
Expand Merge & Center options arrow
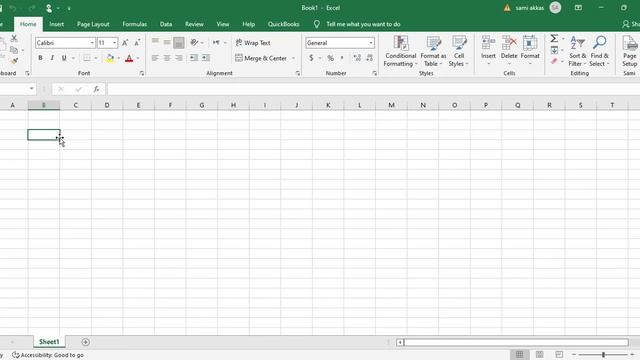coord(293,58)
